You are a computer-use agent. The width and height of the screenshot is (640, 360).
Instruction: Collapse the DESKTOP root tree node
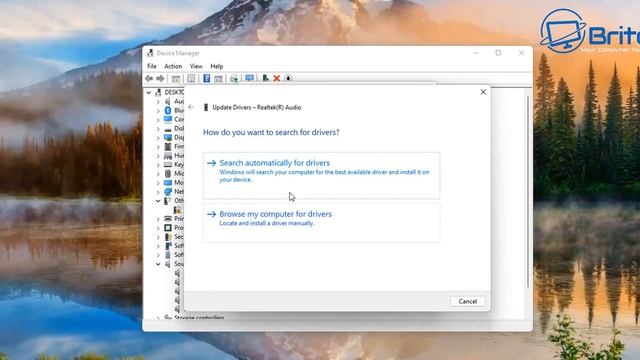(x=149, y=93)
